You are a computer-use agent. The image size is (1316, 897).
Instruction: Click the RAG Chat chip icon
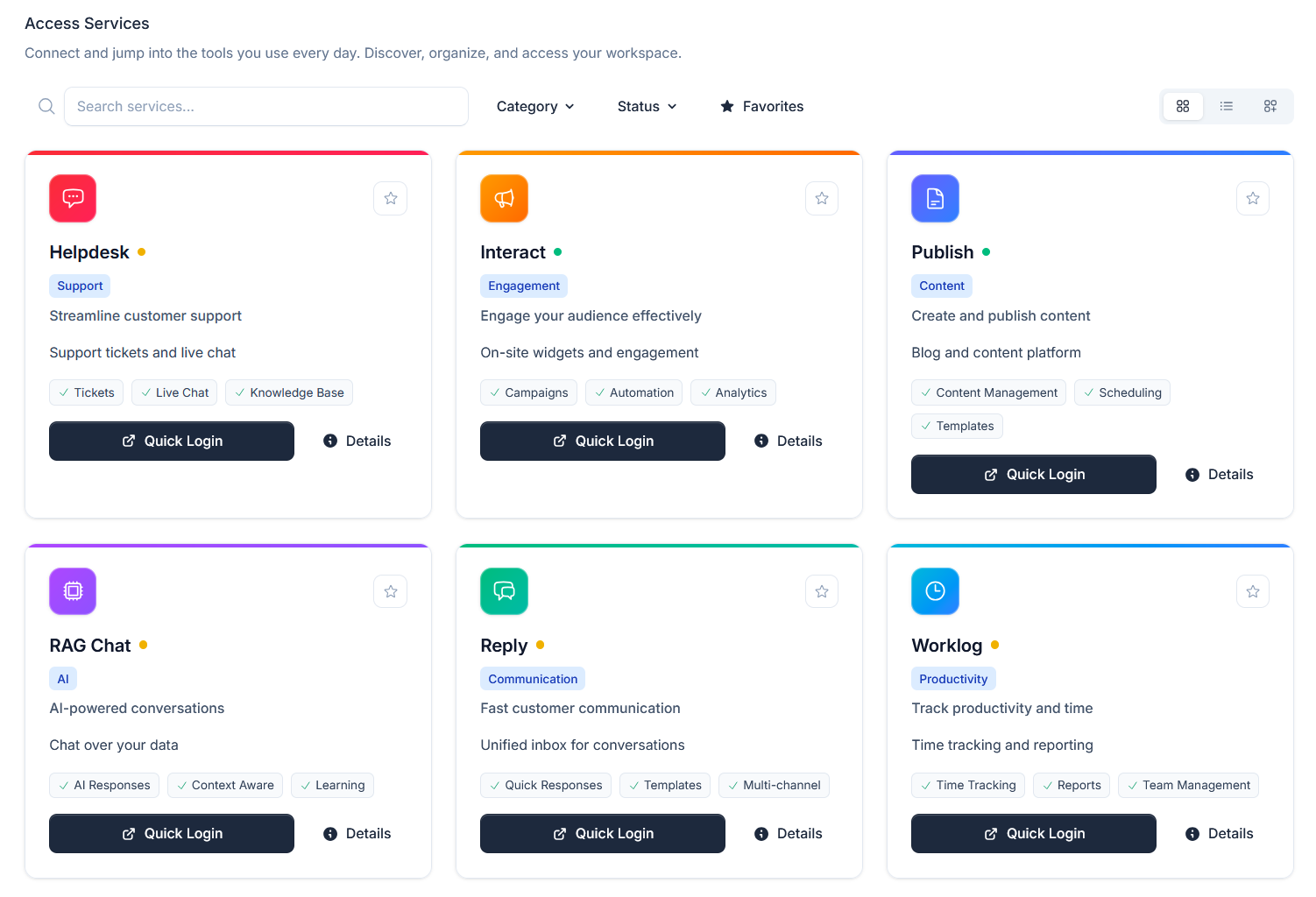(73, 591)
